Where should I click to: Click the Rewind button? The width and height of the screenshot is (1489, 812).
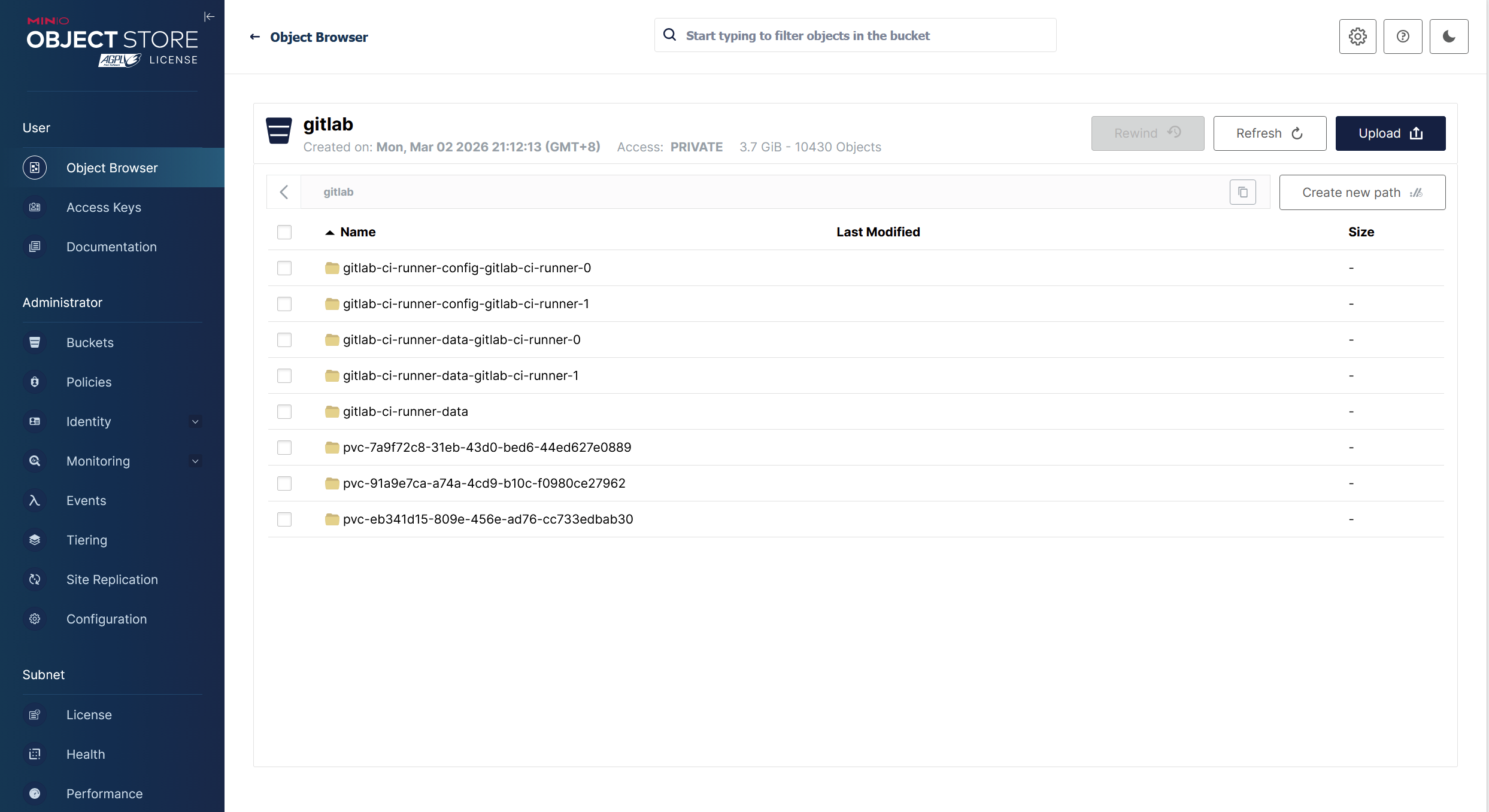1148,133
